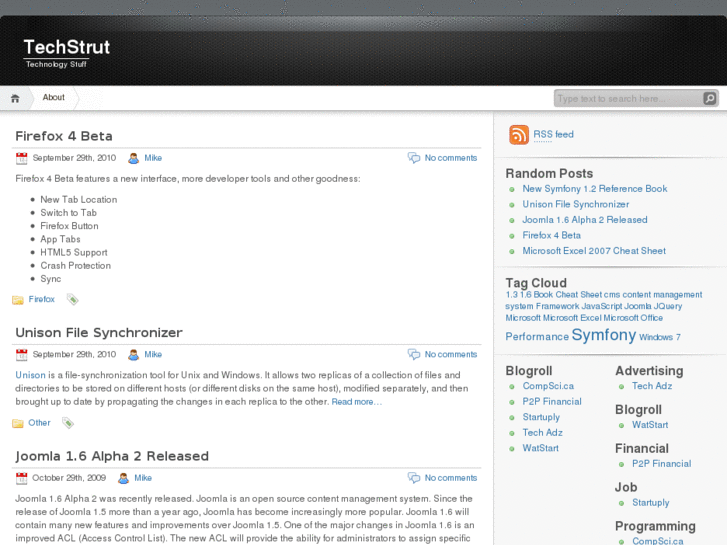Open Symfony tag in Tag Cloud
This screenshot has height=545, width=727.
603,335
